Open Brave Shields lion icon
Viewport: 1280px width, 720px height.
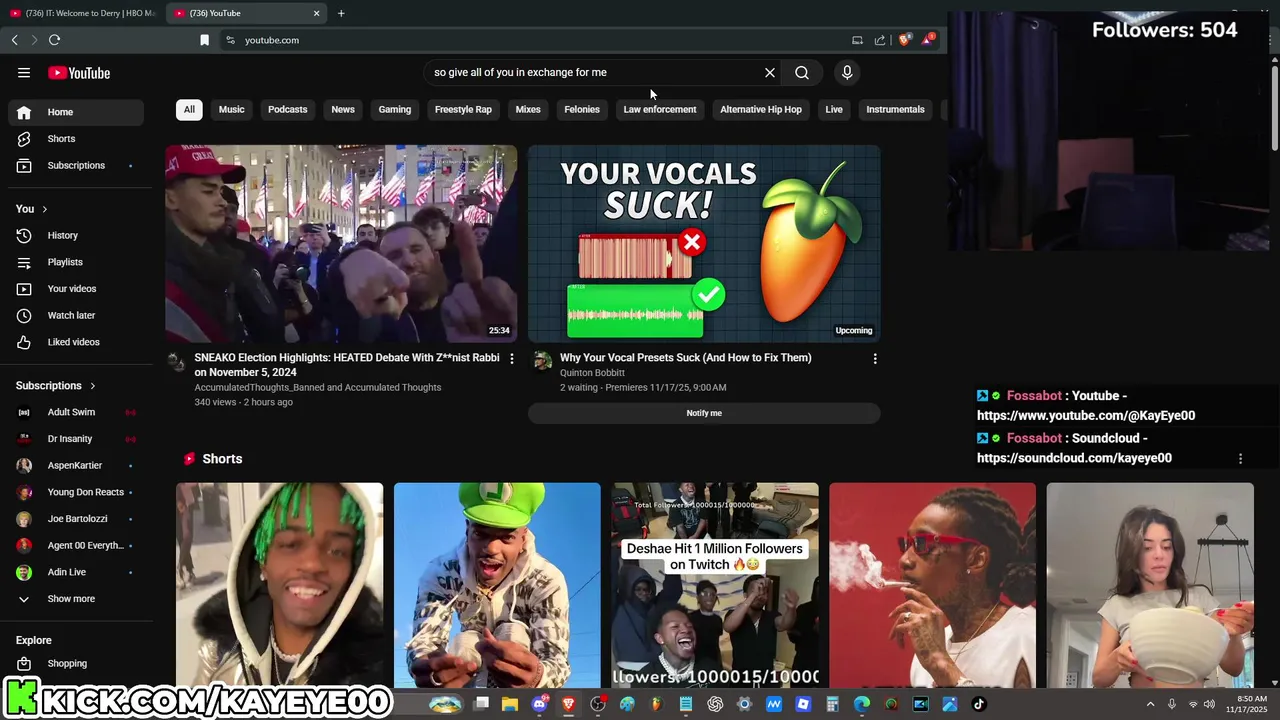coord(905,40)
